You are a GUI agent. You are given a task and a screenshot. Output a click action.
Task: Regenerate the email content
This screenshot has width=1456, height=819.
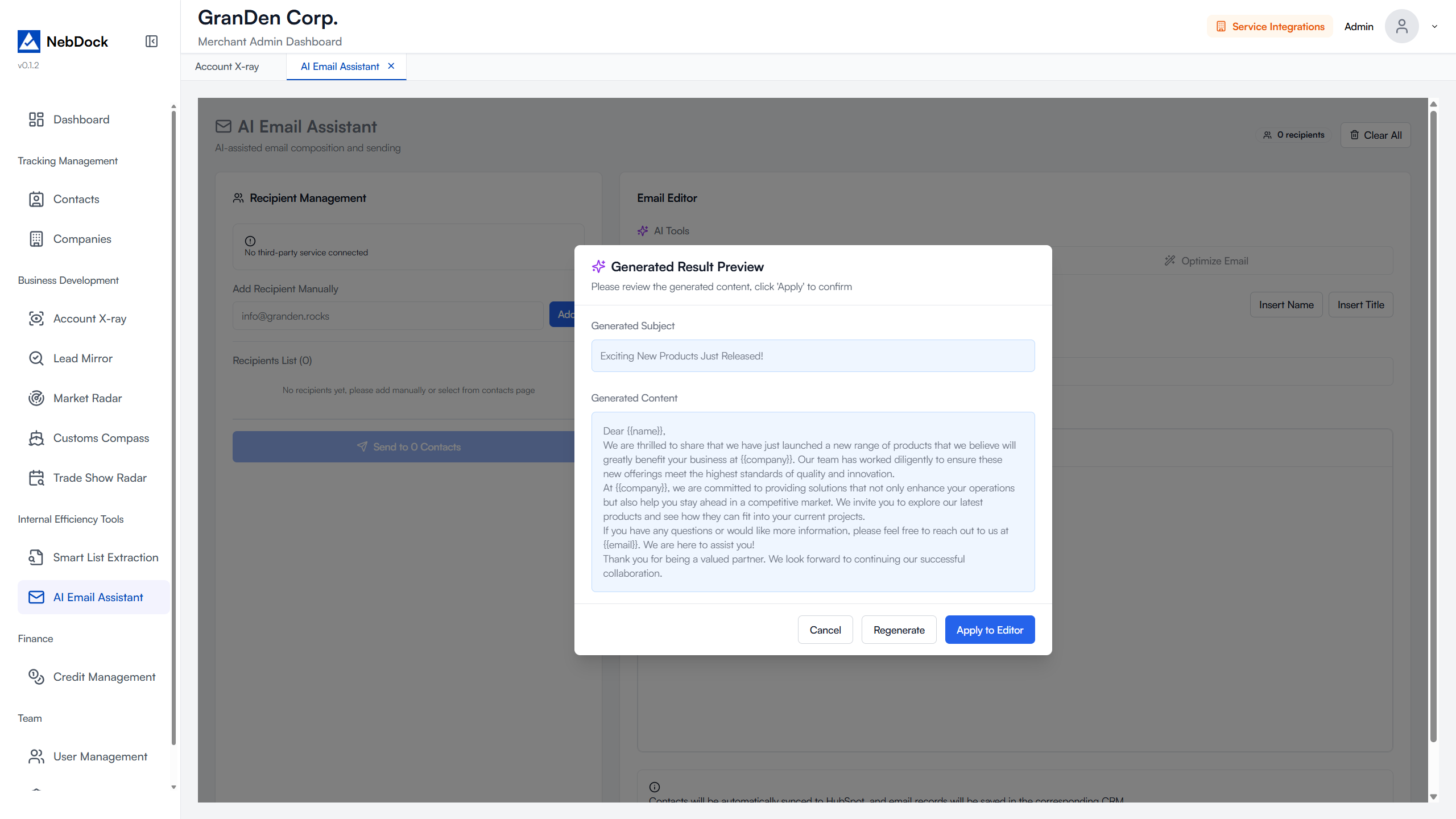(899, 630)
